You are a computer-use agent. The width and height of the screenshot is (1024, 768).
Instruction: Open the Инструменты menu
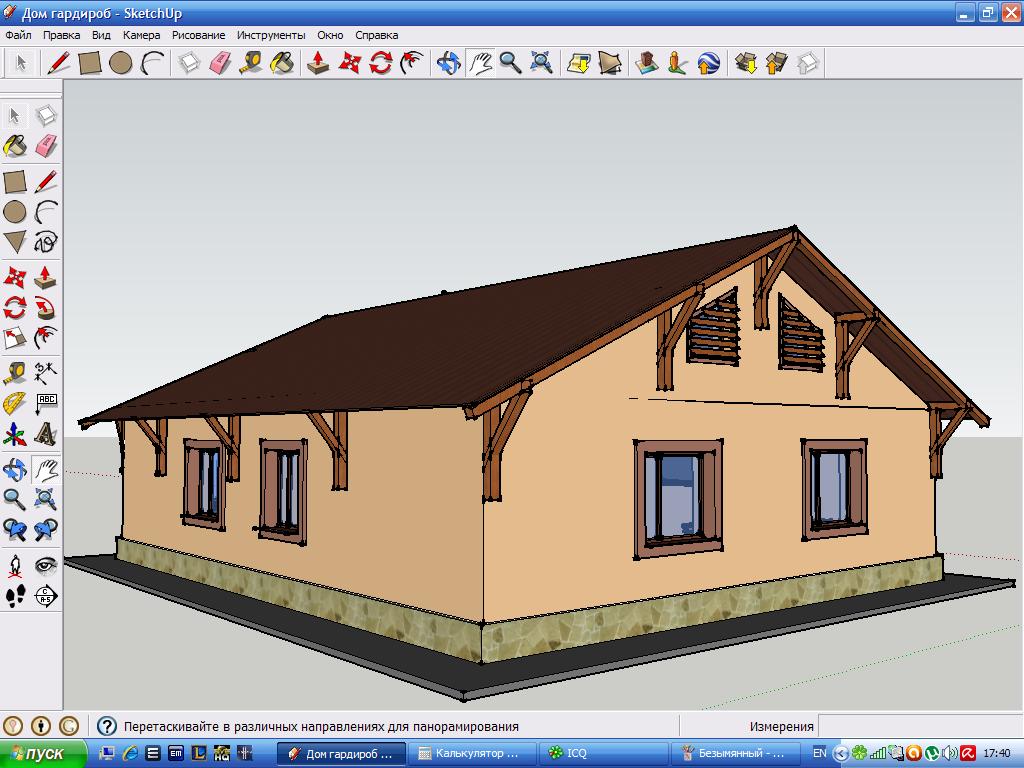pyautogui.click(x=271, y=35)
